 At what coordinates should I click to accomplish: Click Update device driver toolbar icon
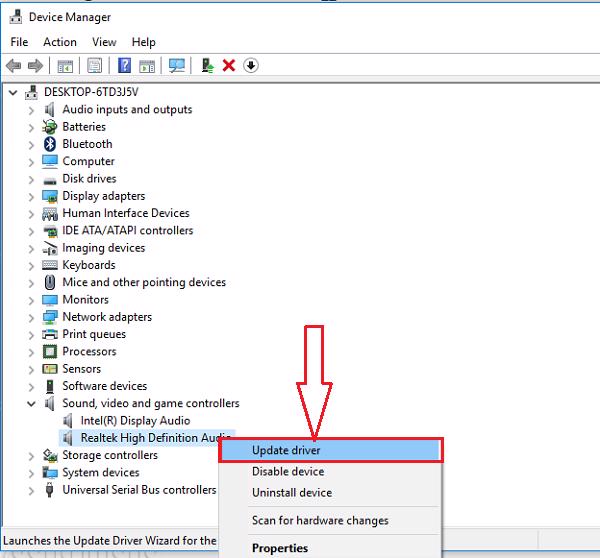coord(207,65)
